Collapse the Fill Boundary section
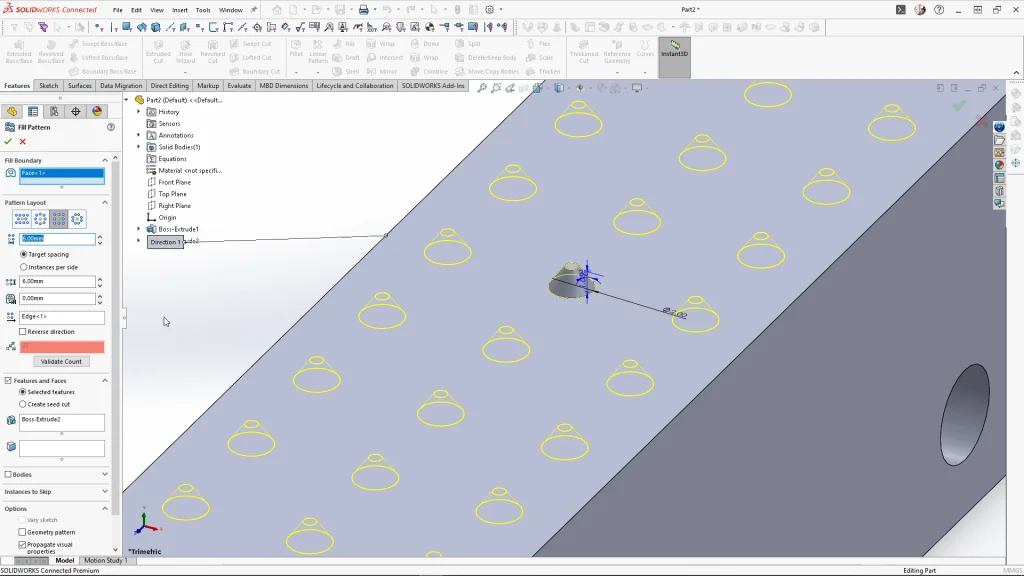The width and height of the screenshot is (1024, 576). coord(105,160)
